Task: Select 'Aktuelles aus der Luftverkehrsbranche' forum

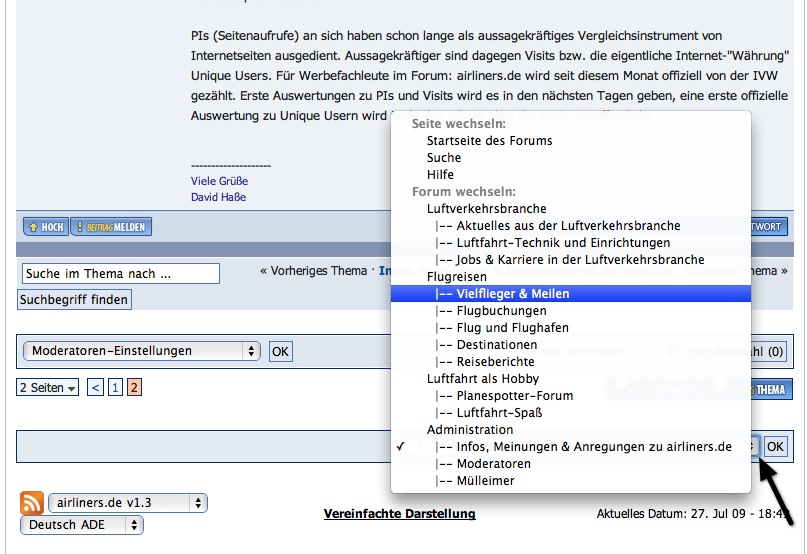Action: [571, 226]
